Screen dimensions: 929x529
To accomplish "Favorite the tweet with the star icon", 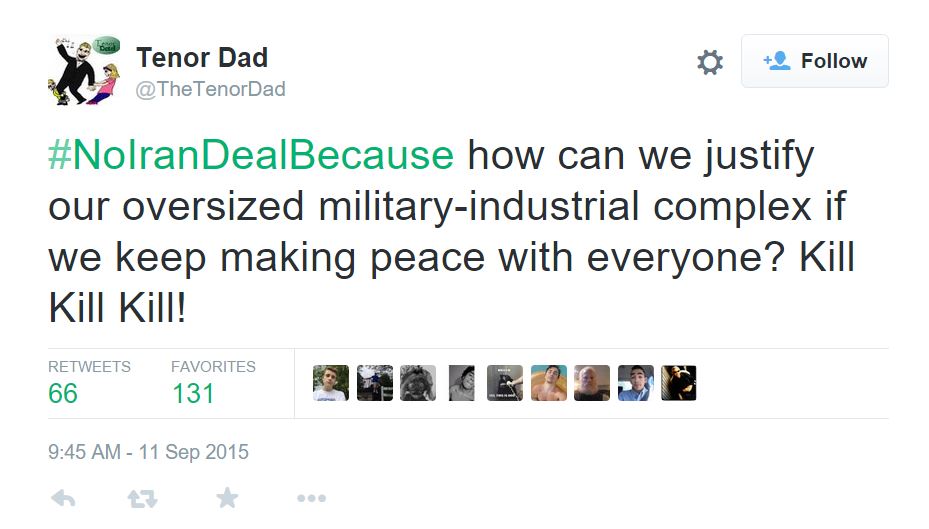I will pos(227,498).
